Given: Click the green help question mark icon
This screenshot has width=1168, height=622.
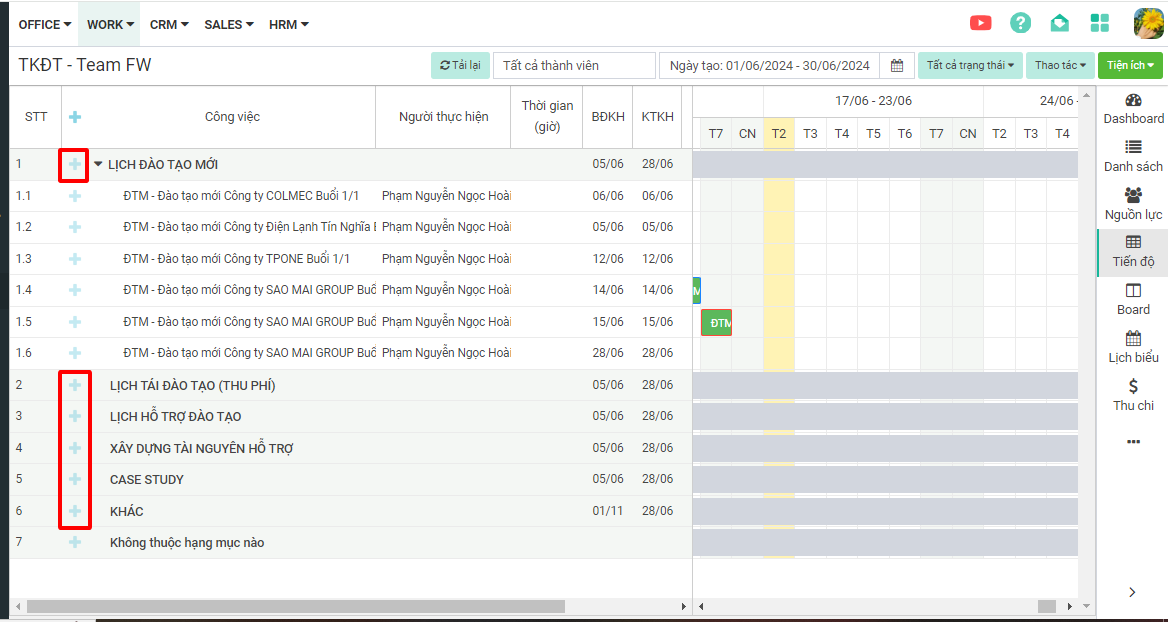Looking at the screenshot, I should click(x=1020, y=23).
